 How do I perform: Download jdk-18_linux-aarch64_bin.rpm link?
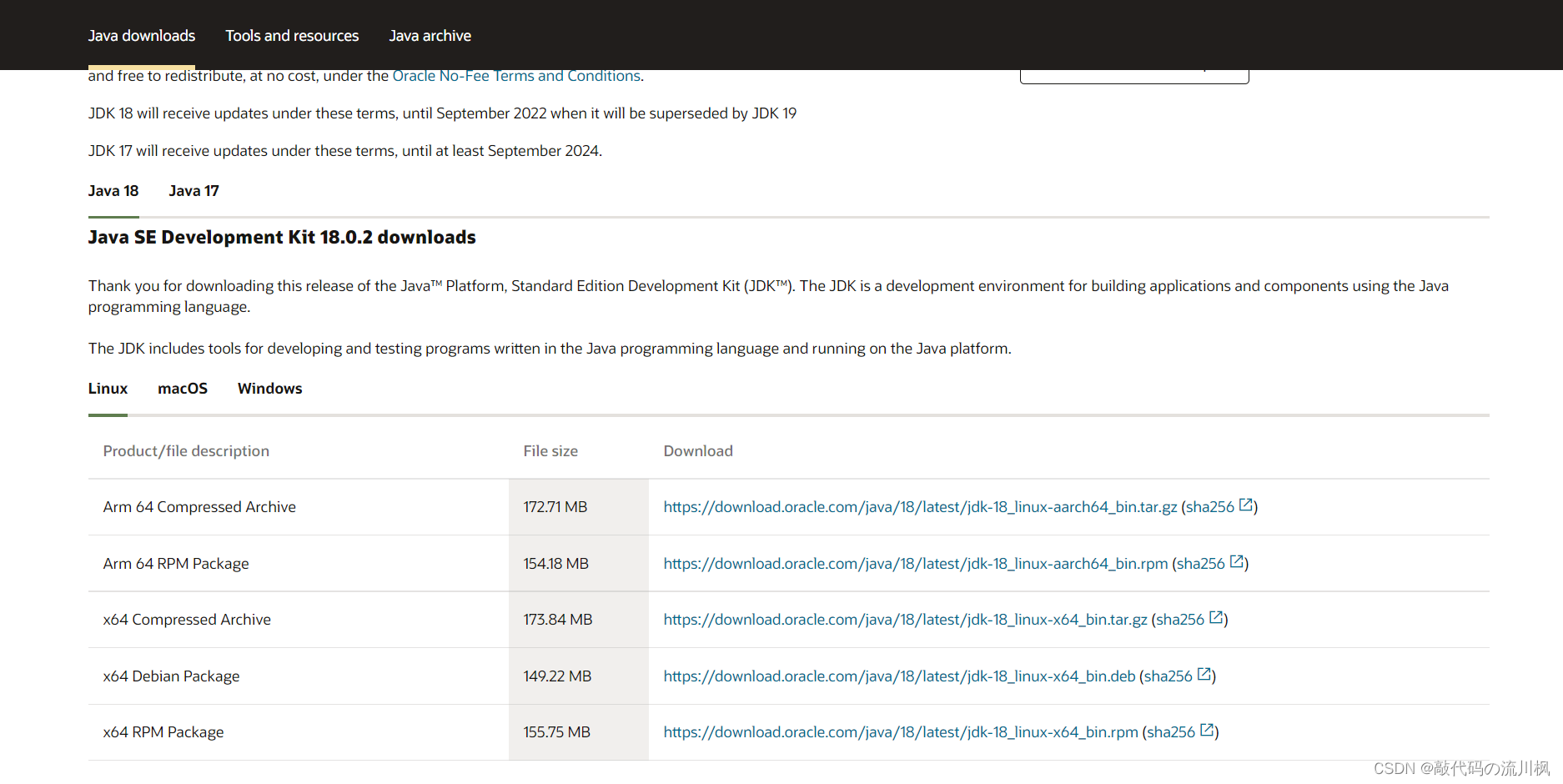(x=916, y=564)
